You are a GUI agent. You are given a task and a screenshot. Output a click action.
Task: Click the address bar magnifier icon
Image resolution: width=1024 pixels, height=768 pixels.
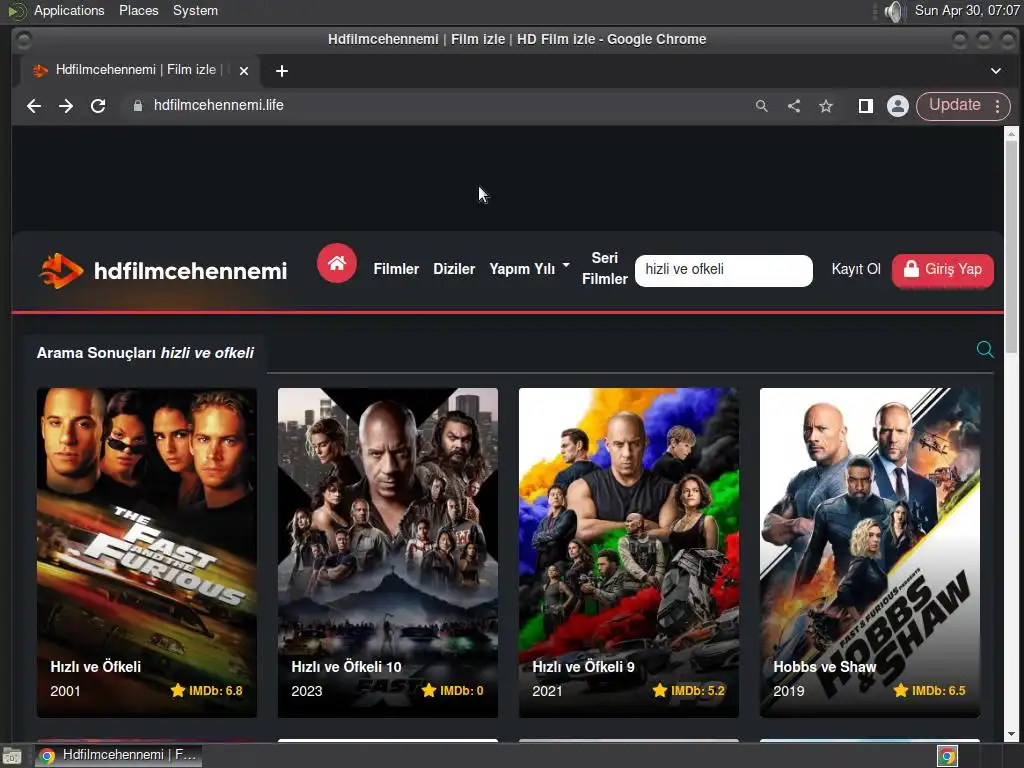point(761,106)
